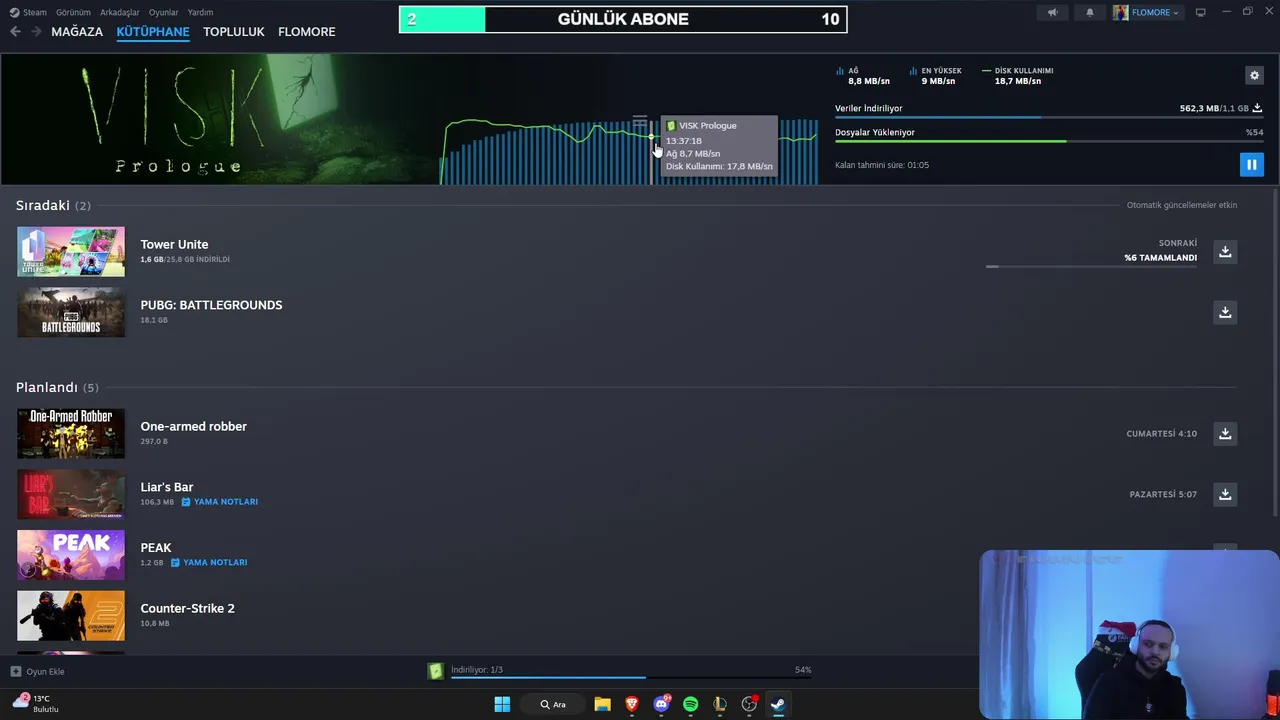The width and height of the screenshot is (1280, 720).
Task: Open the Windows Start menu
Action: 502,704
